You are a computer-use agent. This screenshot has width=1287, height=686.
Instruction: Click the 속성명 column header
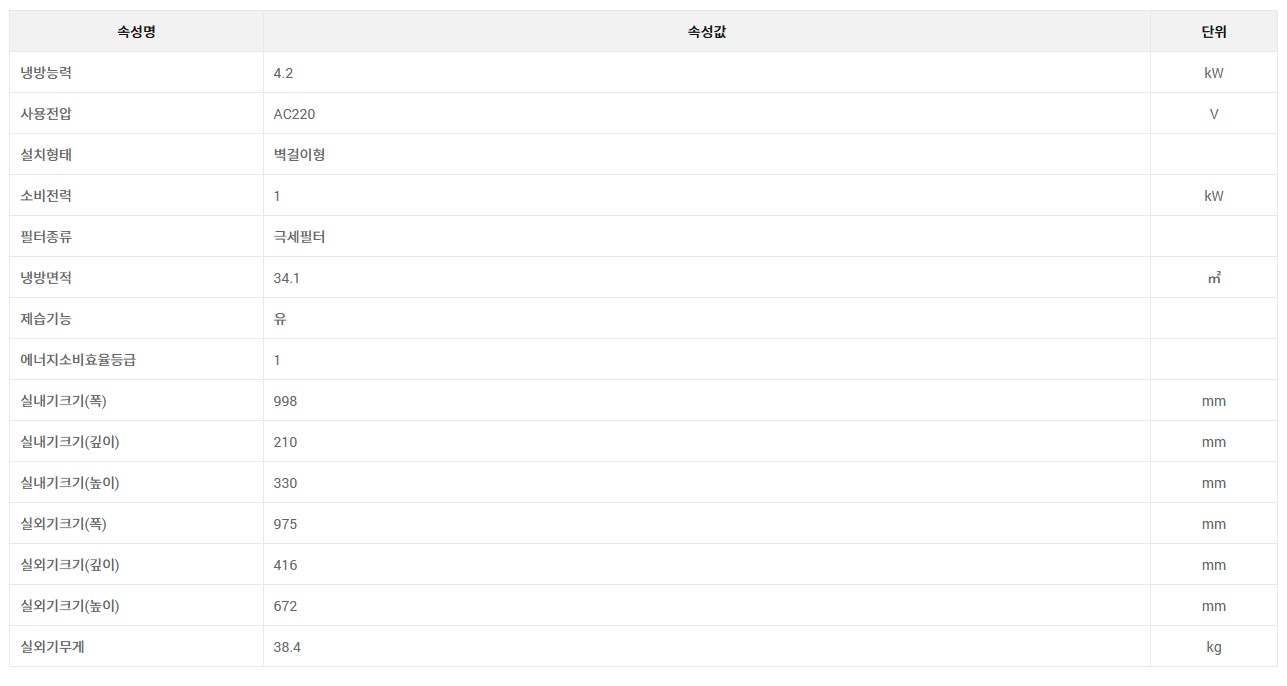pos(136,31)
